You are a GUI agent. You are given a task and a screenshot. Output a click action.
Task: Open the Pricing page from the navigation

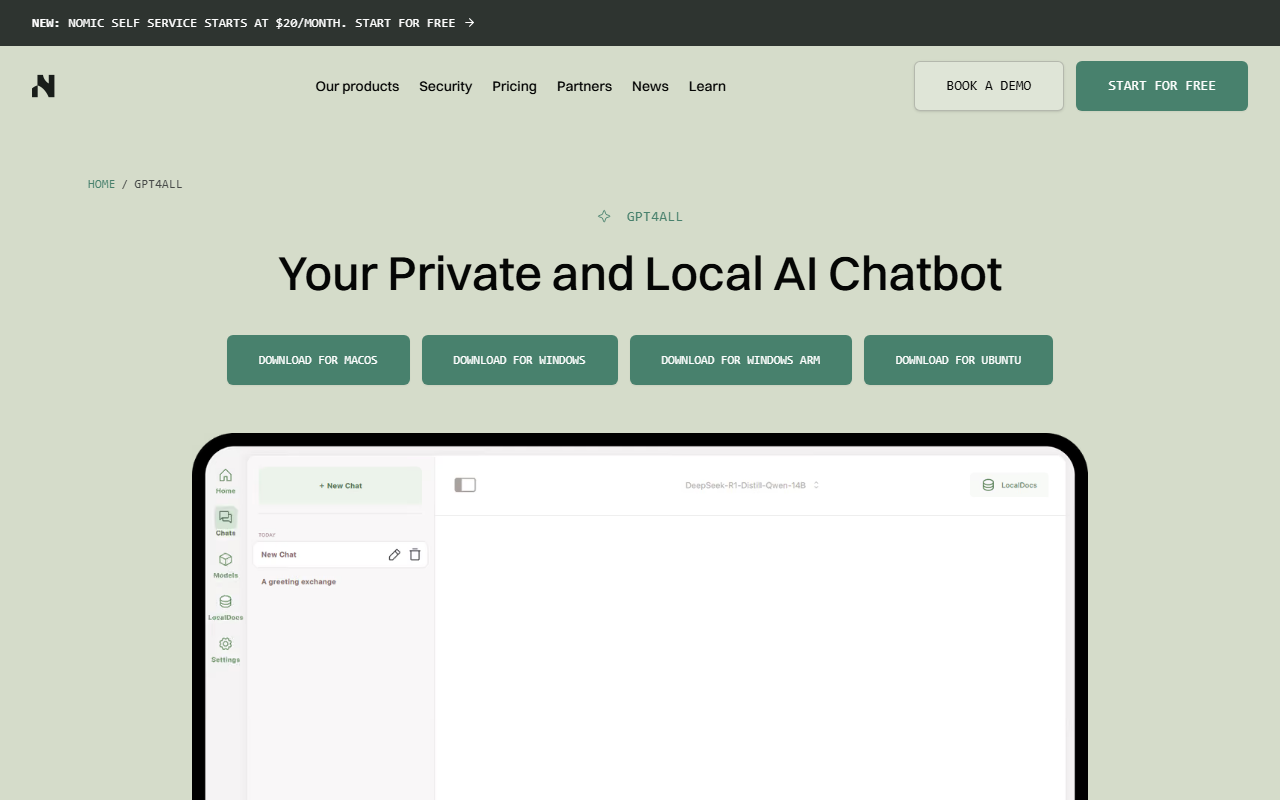coord(514,86)
